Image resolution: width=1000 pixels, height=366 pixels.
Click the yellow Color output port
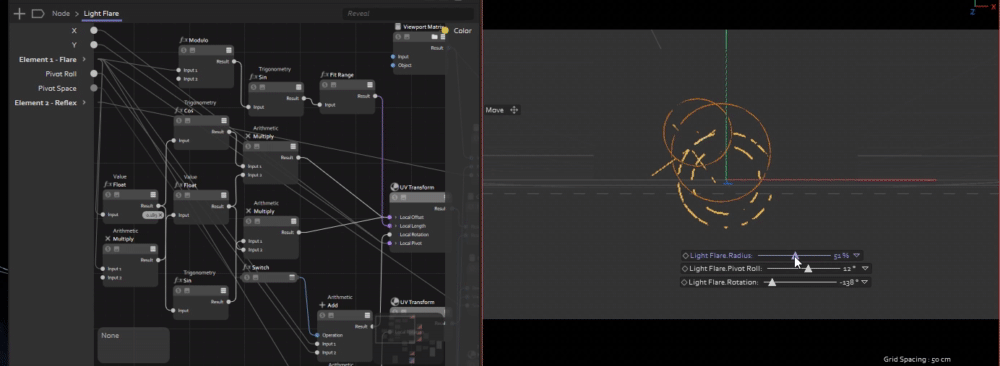(445, 30)
